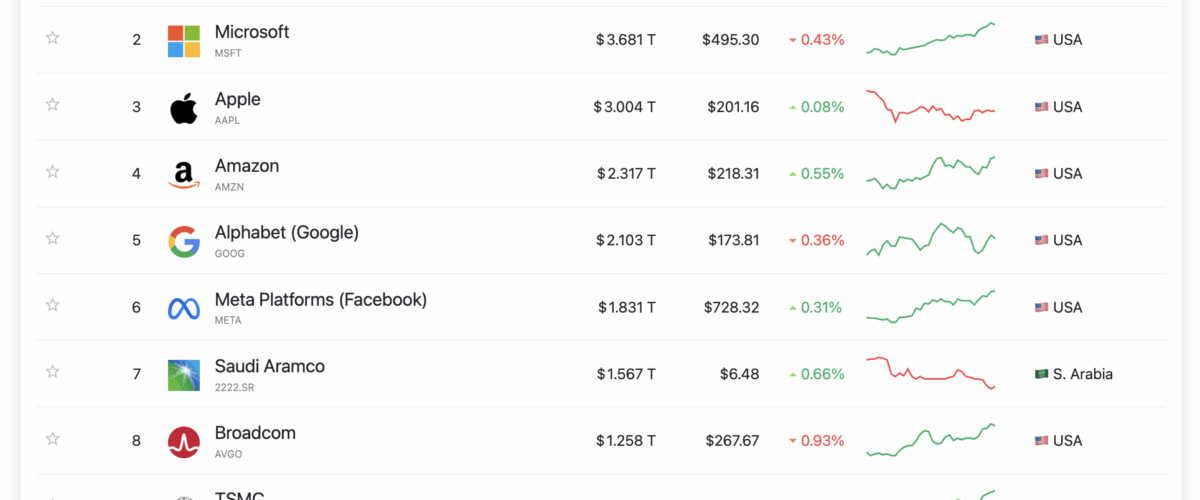
Task: Click the Apple logo icon
Action: [x=184, y=108]
